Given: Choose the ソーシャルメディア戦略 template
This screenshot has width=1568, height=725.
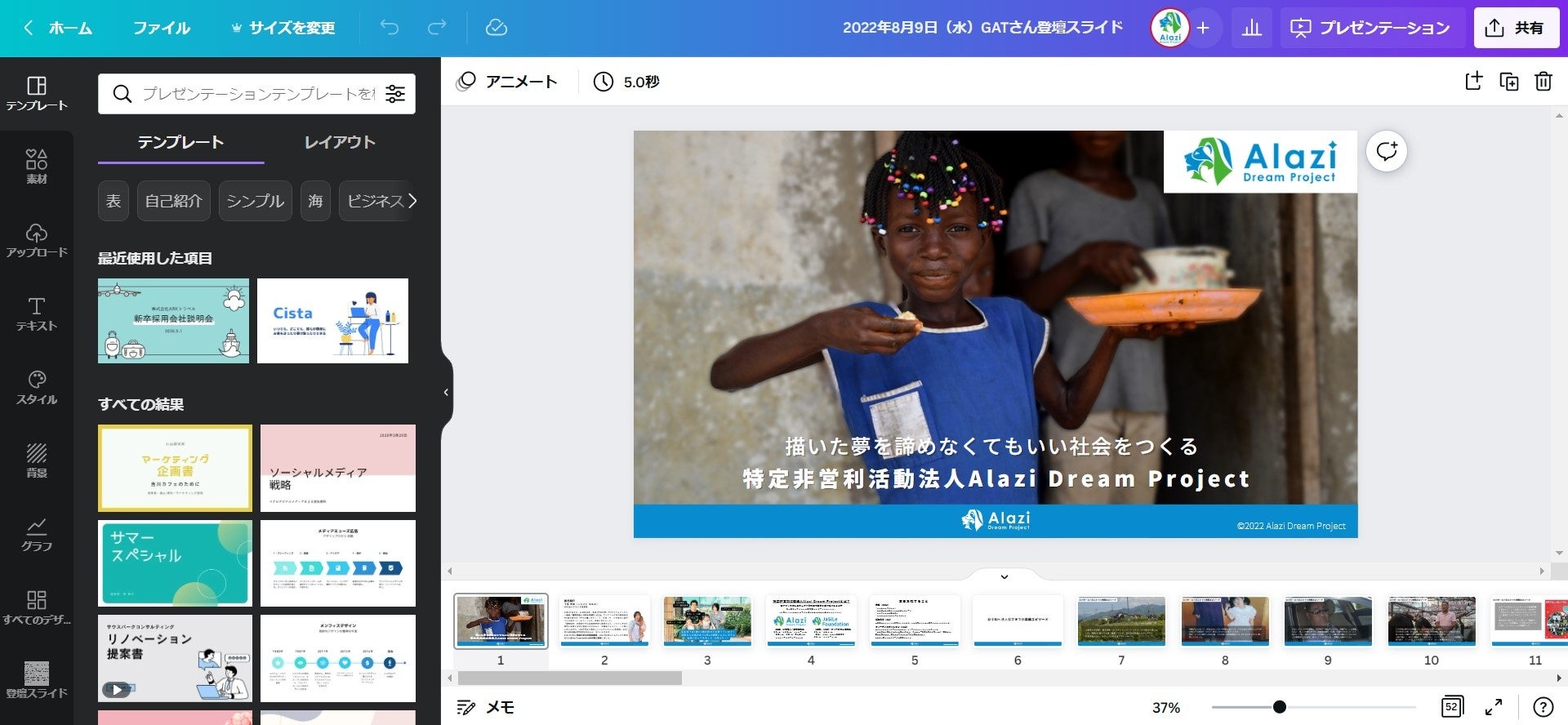Looking at the screenshot, I should tap(338, 469).
